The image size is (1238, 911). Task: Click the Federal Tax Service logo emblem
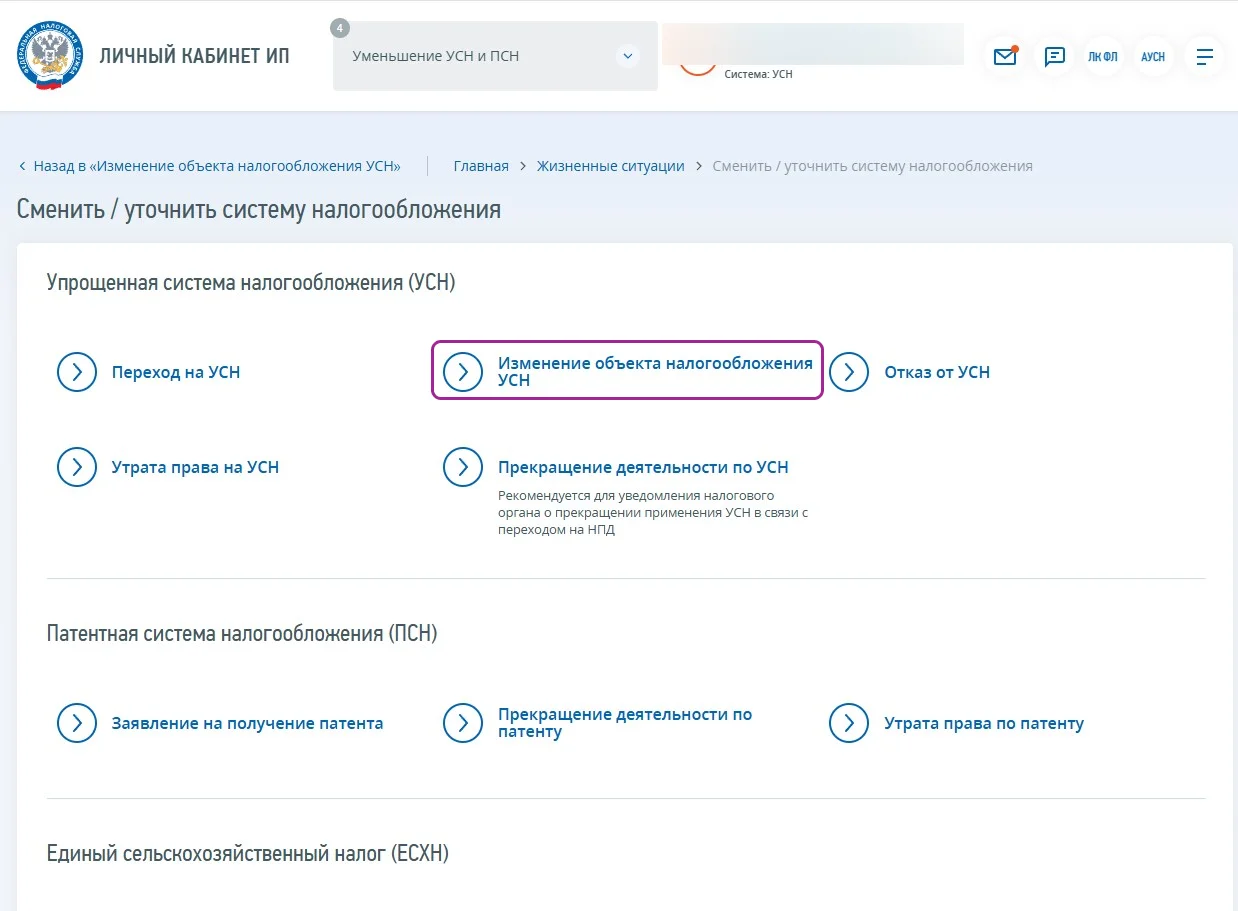tap(50, 56)
